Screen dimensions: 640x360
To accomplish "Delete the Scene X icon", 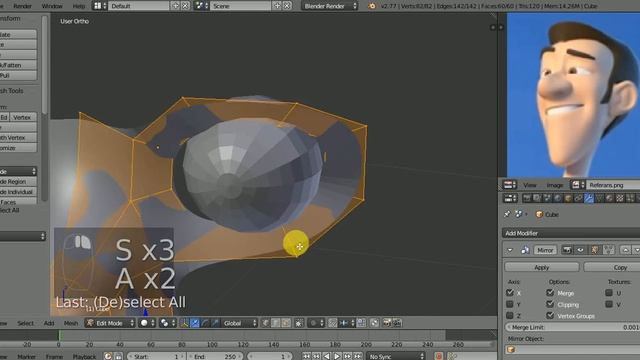I will pos(287,6).
